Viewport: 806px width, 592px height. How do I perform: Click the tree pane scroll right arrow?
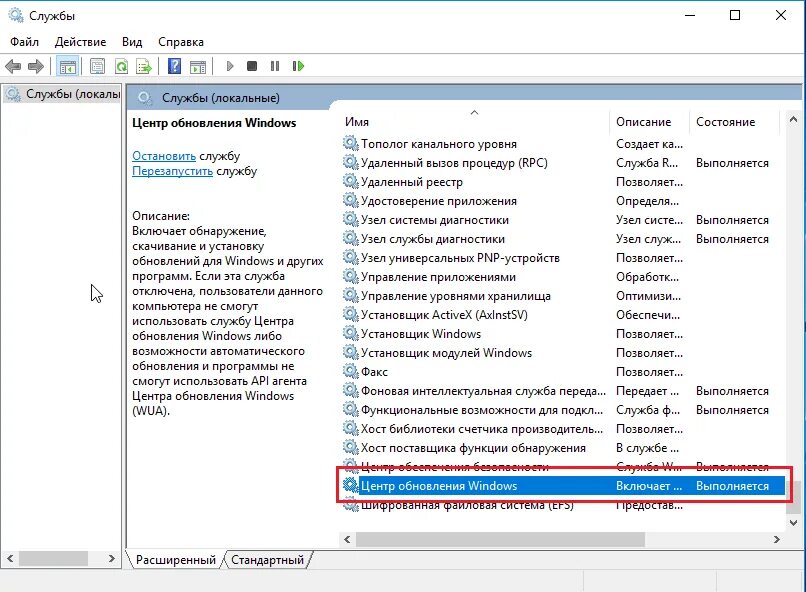coord(112,558)
